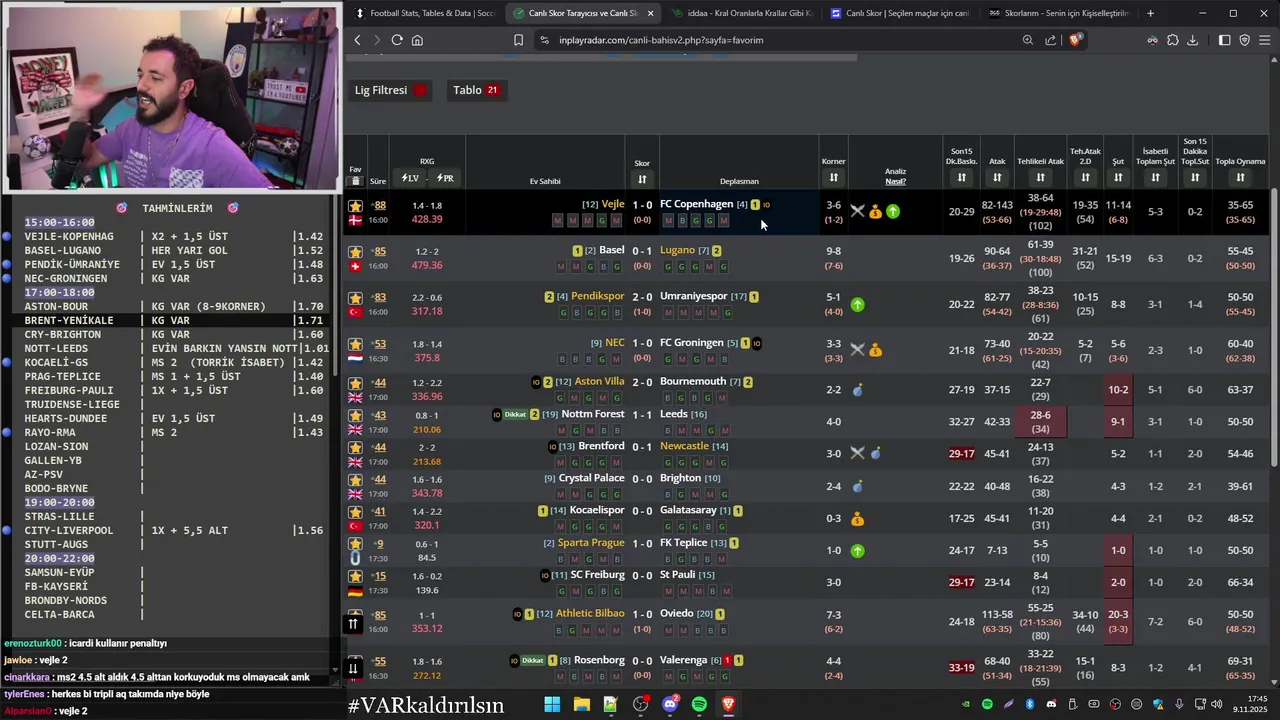Screen dimensions: 1280x720
Task: Sort table by Korner column
Action: click(x=833, y=178)
